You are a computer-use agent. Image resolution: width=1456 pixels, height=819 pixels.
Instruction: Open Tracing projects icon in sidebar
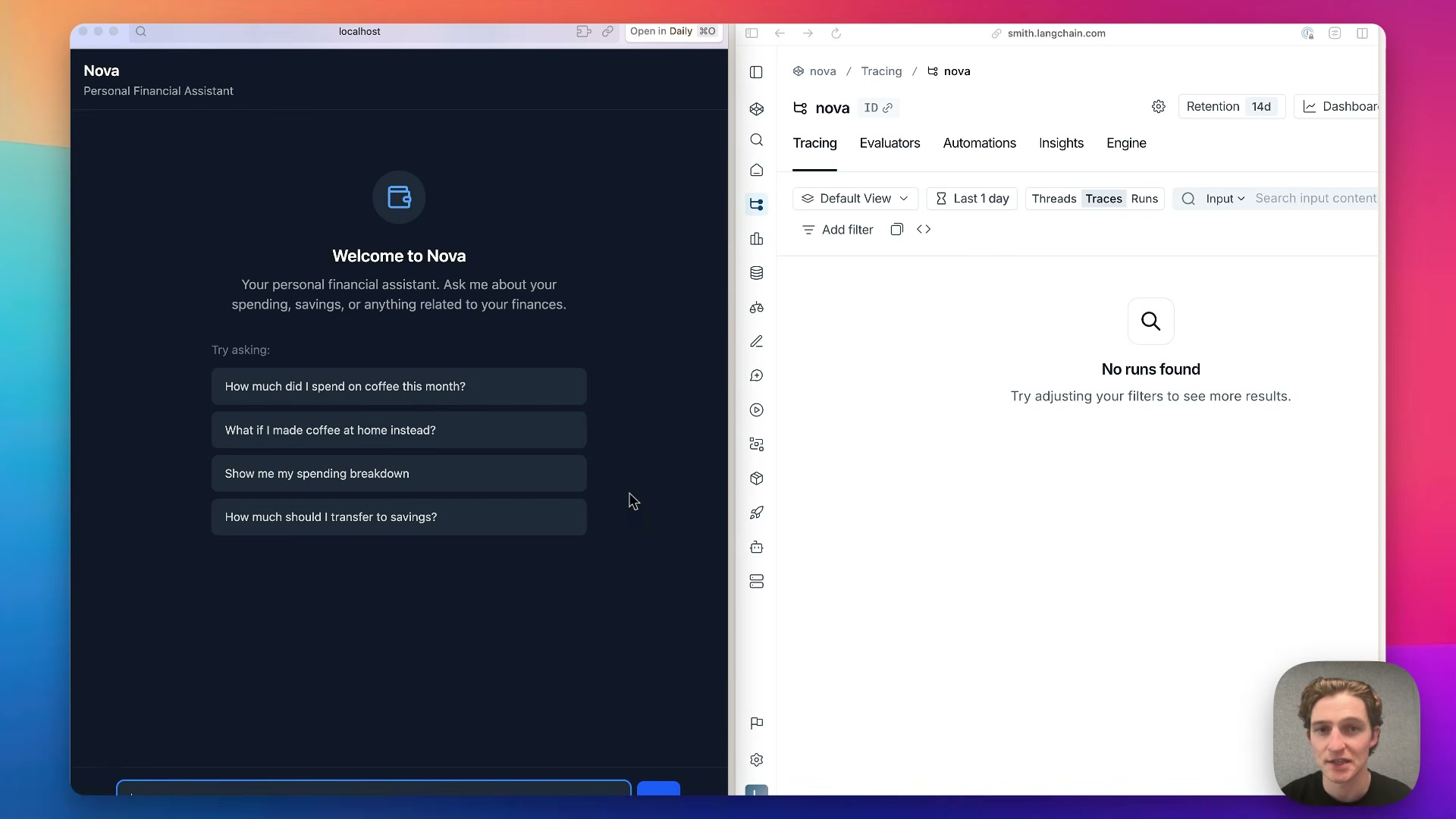[x=756, y=204]
